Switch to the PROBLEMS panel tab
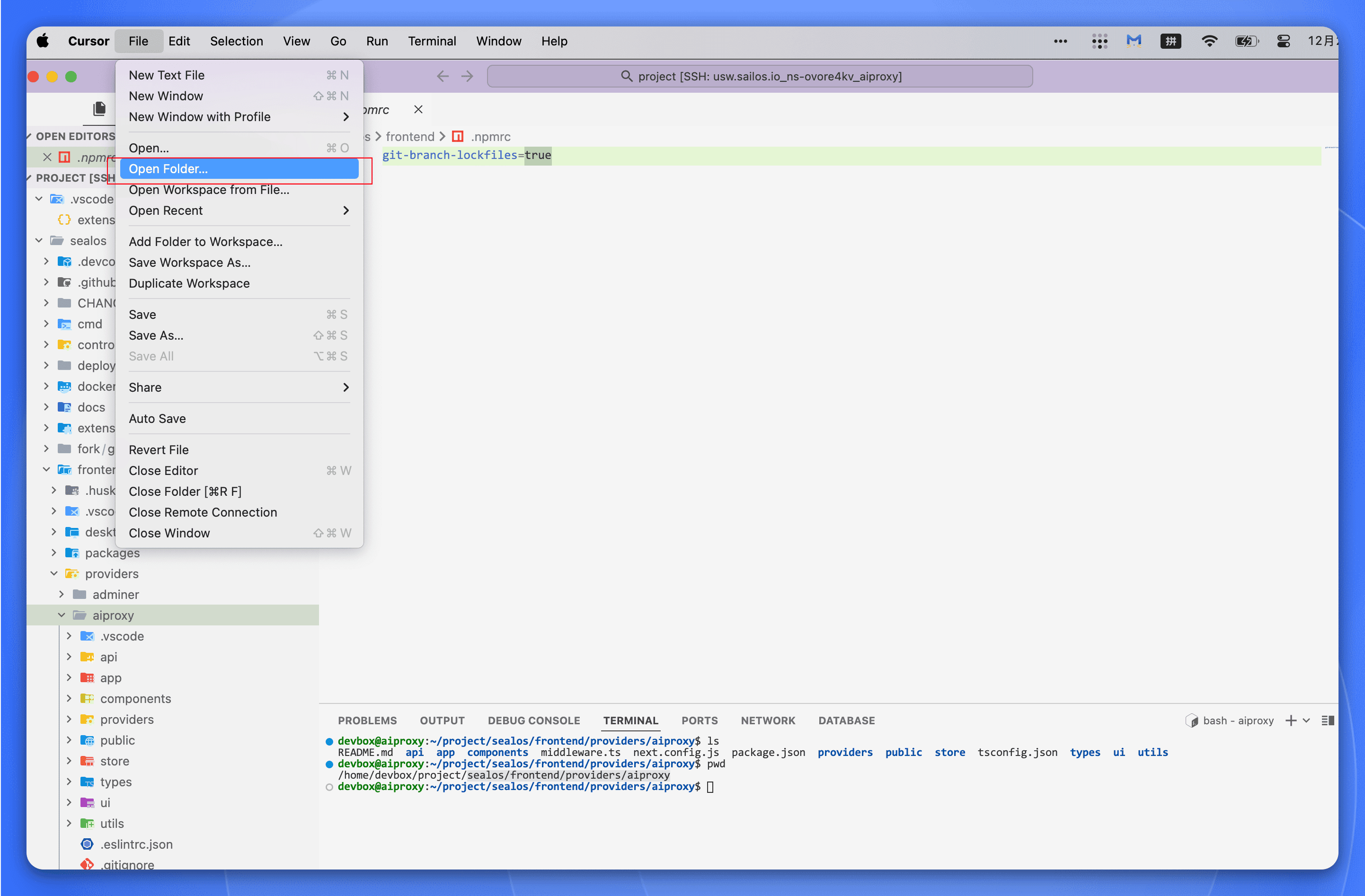The image size is (1365, 896). (367, 720)
